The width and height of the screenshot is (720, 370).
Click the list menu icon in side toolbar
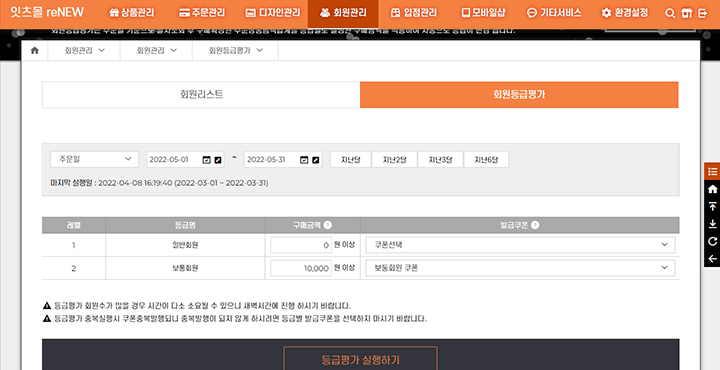pos(712,171)
